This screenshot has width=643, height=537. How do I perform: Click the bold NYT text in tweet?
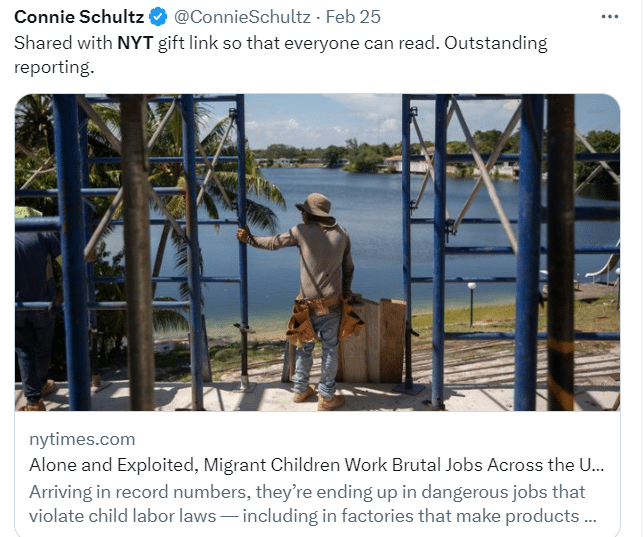(x=135, y=43)
